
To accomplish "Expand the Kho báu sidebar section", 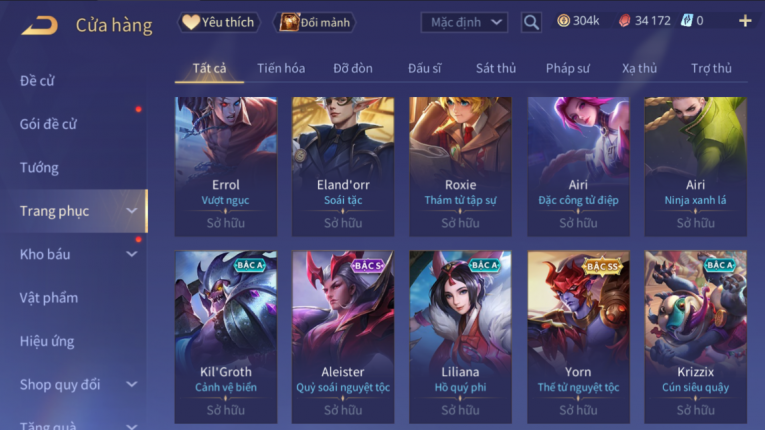I will [x=132, y=254].
